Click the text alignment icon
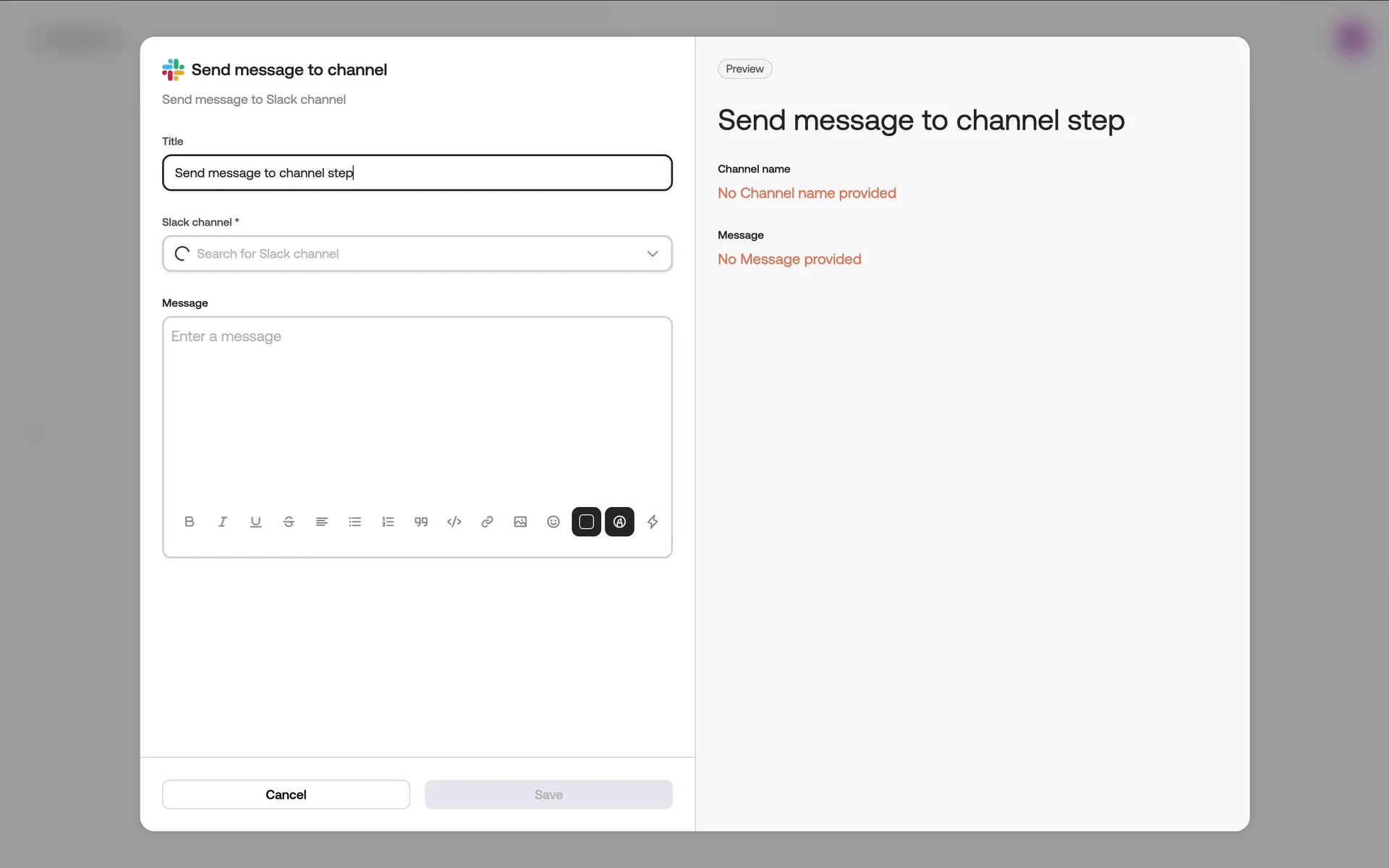 [322, 522]
